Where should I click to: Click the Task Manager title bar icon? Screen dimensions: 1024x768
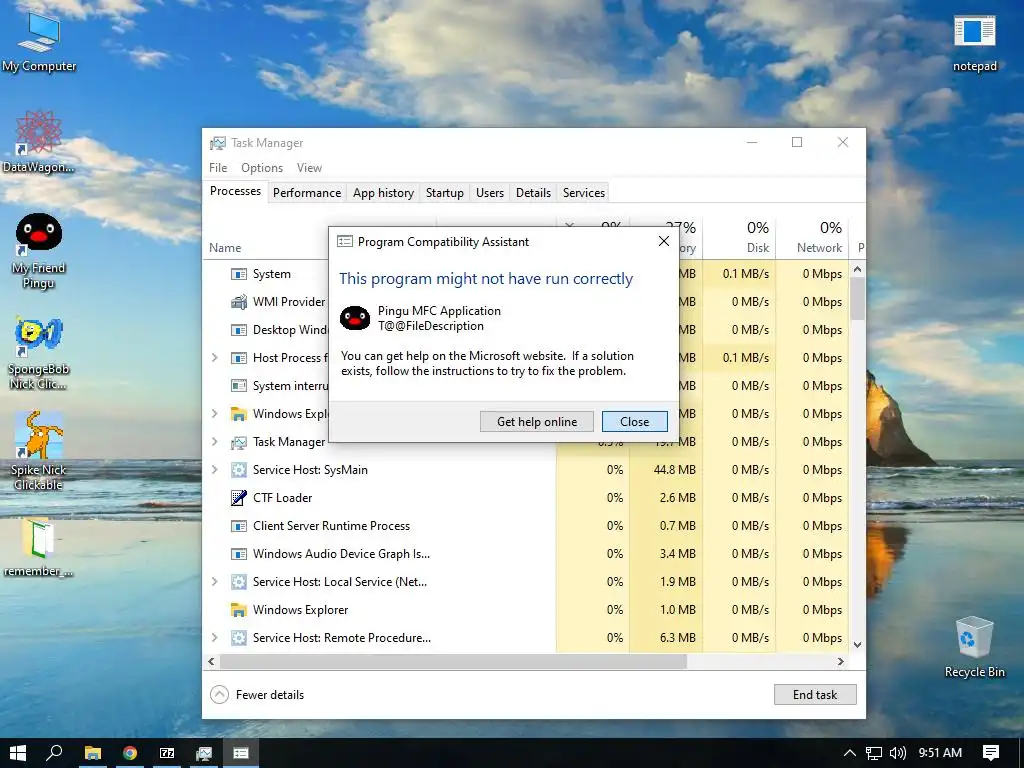pos(217,143)
